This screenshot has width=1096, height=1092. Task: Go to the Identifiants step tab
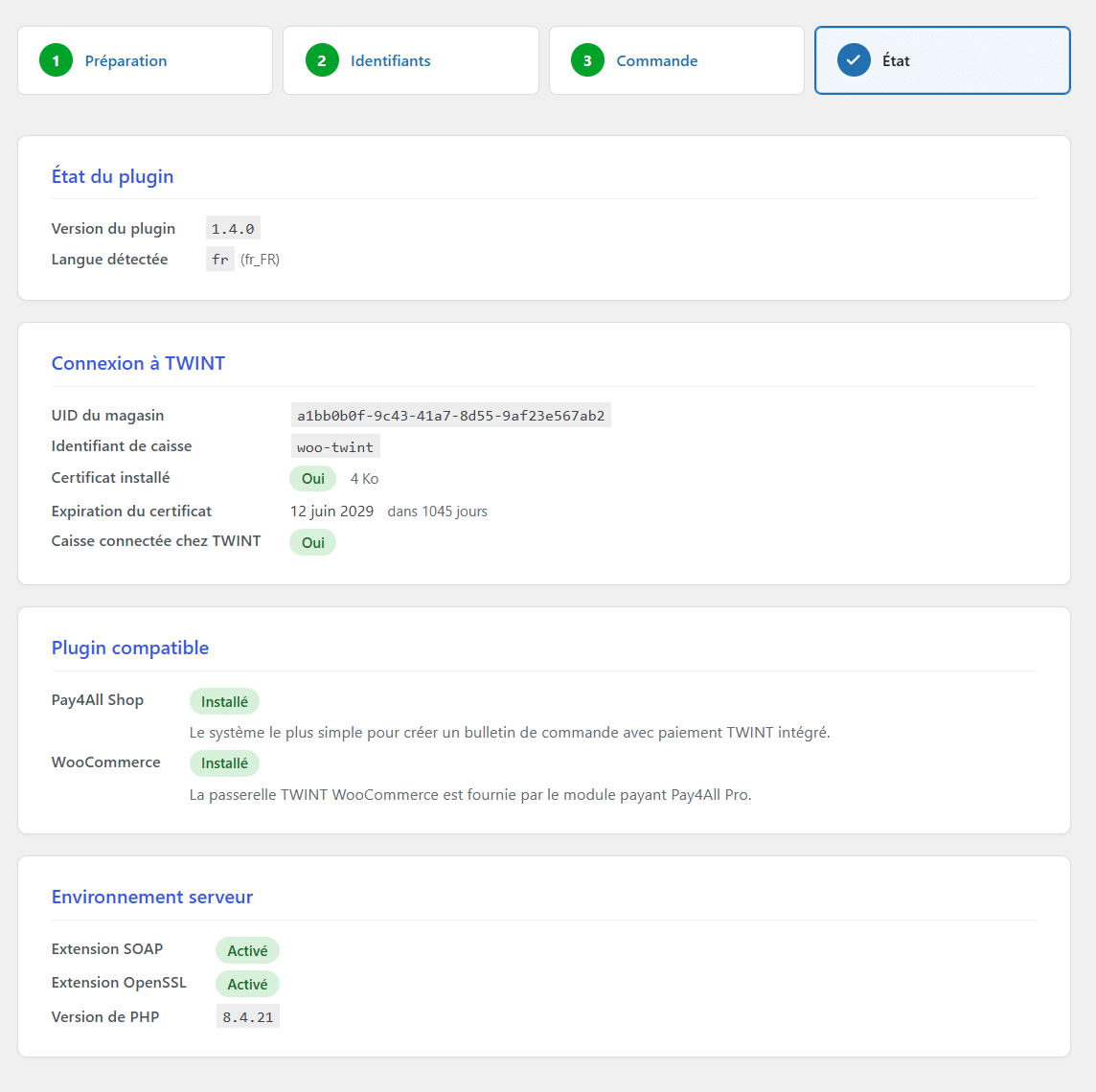410,60
